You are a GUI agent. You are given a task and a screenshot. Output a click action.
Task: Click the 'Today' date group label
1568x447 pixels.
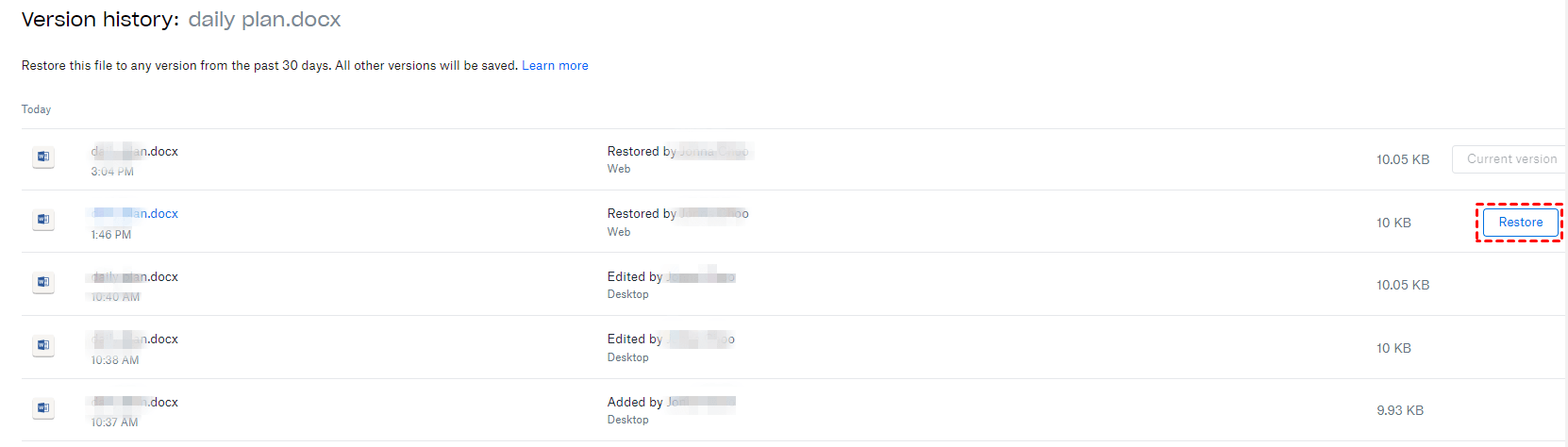37,109
